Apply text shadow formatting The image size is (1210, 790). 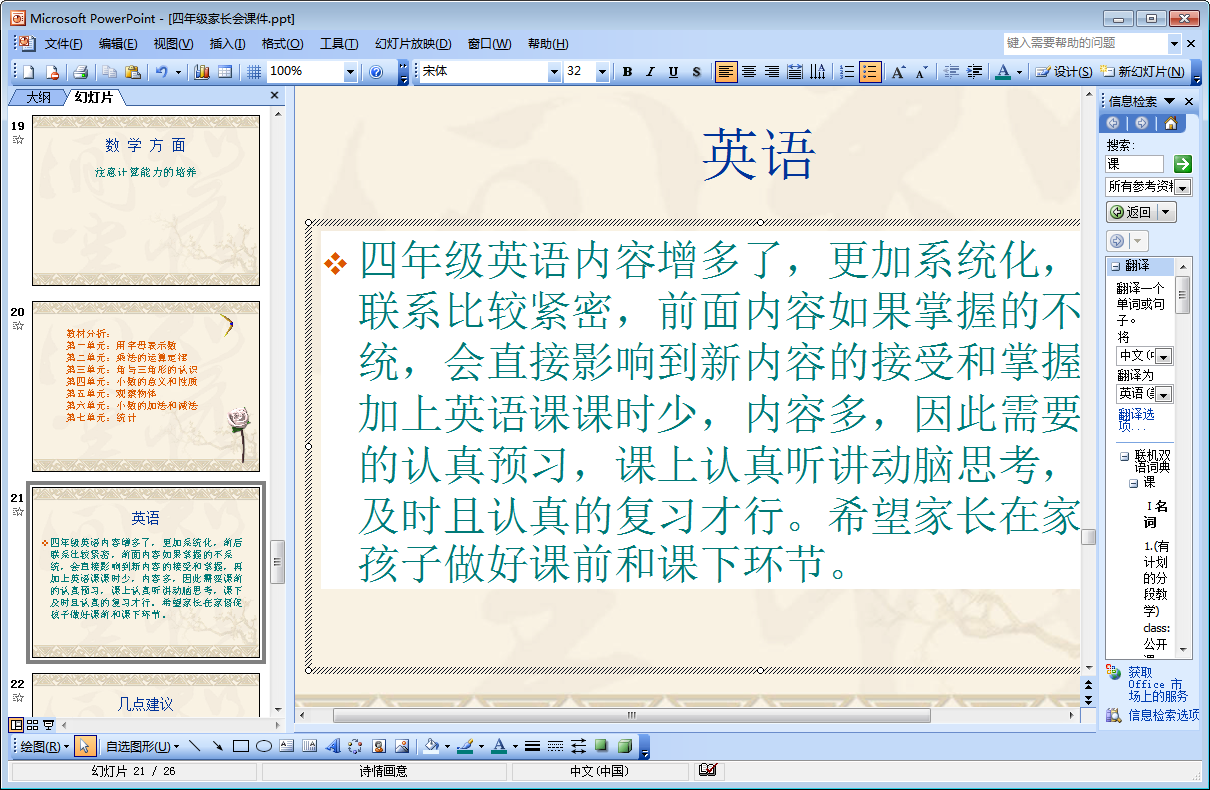coord(696,72)
